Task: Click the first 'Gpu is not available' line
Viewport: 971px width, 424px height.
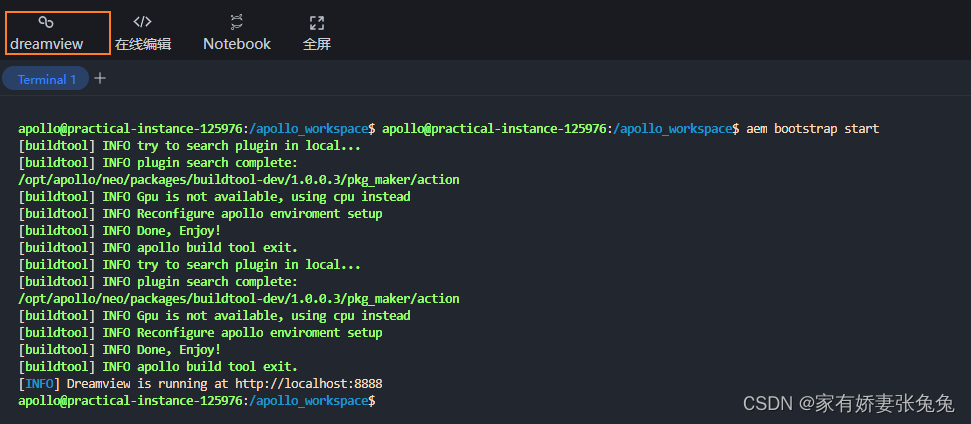Action: click(x=214, y=197)
